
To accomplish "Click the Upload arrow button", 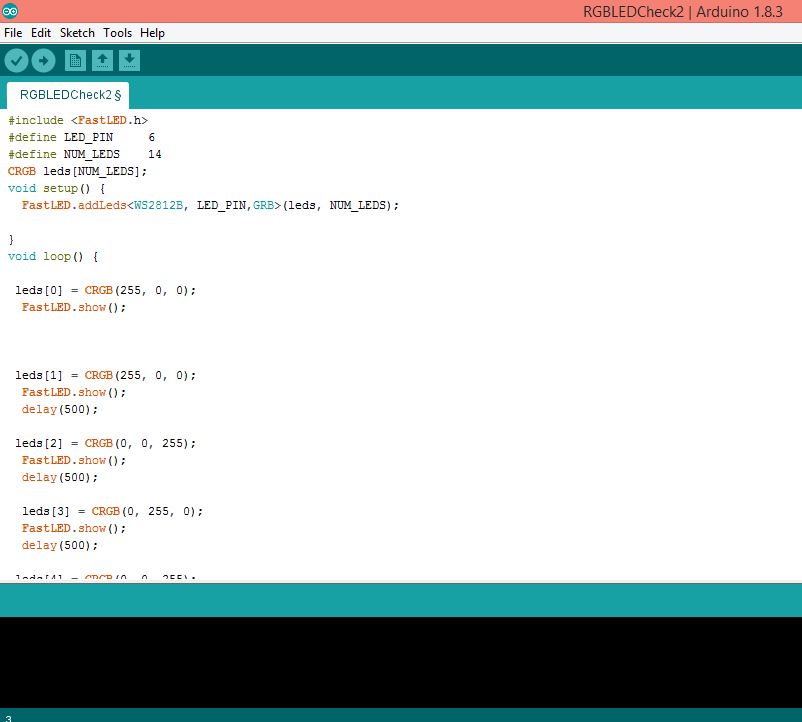I will click(43, 61).
